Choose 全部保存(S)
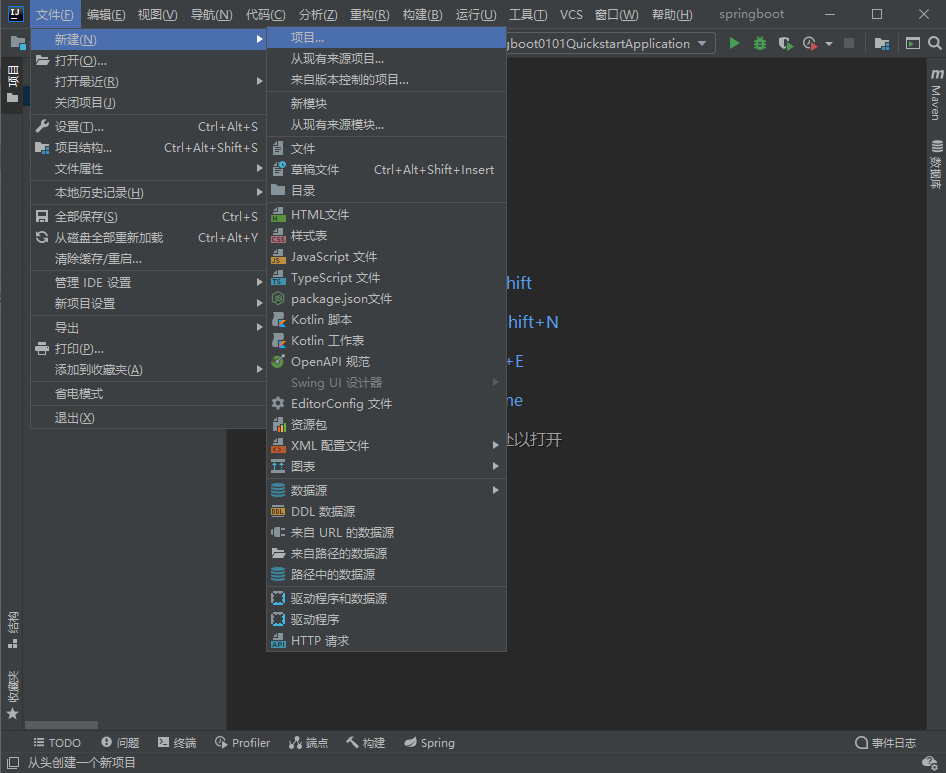The image size is (946, 773). 148,217
